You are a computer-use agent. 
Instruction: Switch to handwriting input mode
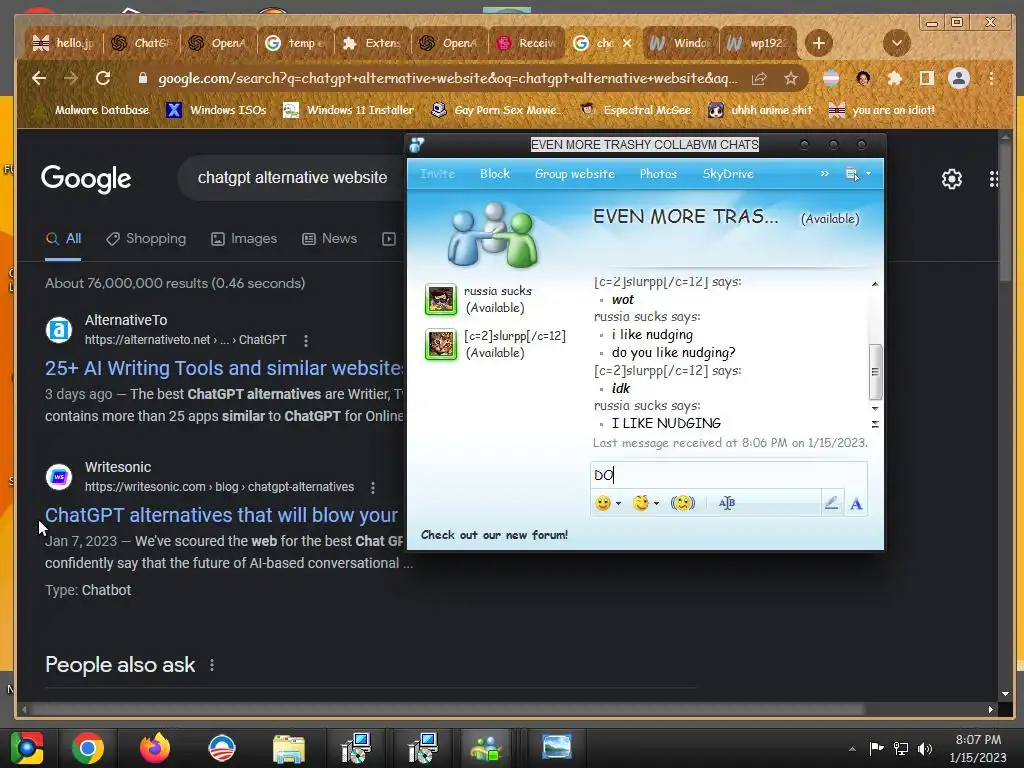click(x=831, y=503)
